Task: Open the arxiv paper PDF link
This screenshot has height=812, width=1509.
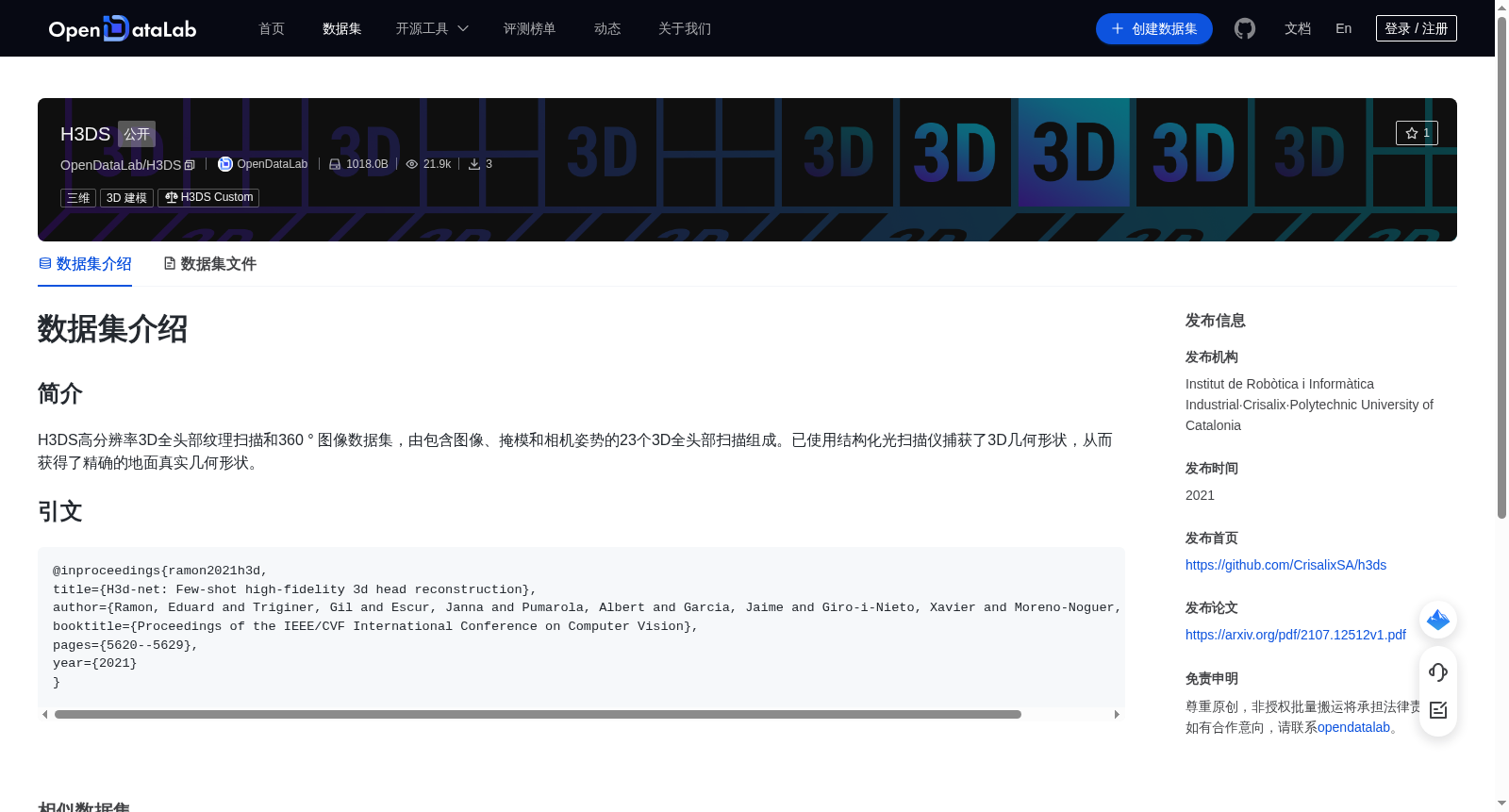Action: (x=1296, y=635)
